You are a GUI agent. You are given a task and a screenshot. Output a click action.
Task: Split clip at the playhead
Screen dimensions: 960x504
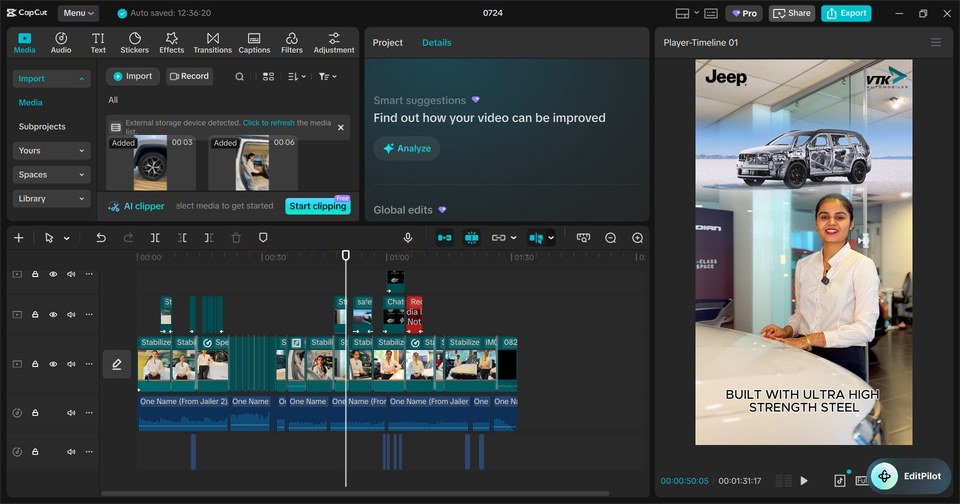[155, 238]
